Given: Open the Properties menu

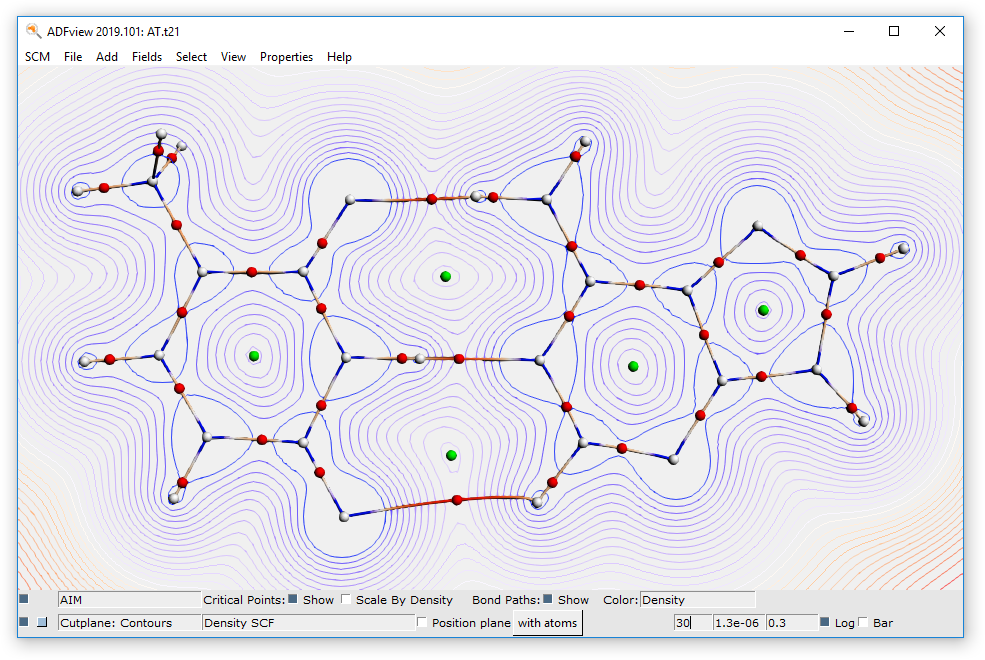Looking at the screenshot, I should coord(286,57).
